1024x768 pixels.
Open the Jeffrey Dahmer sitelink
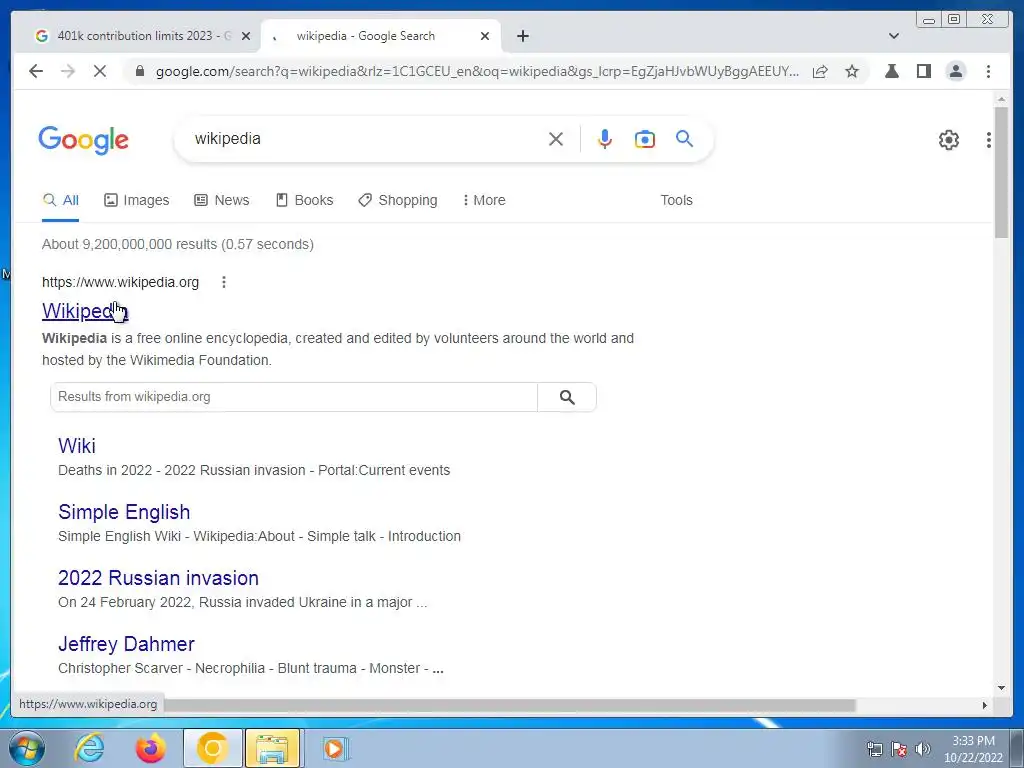point(126,643)
